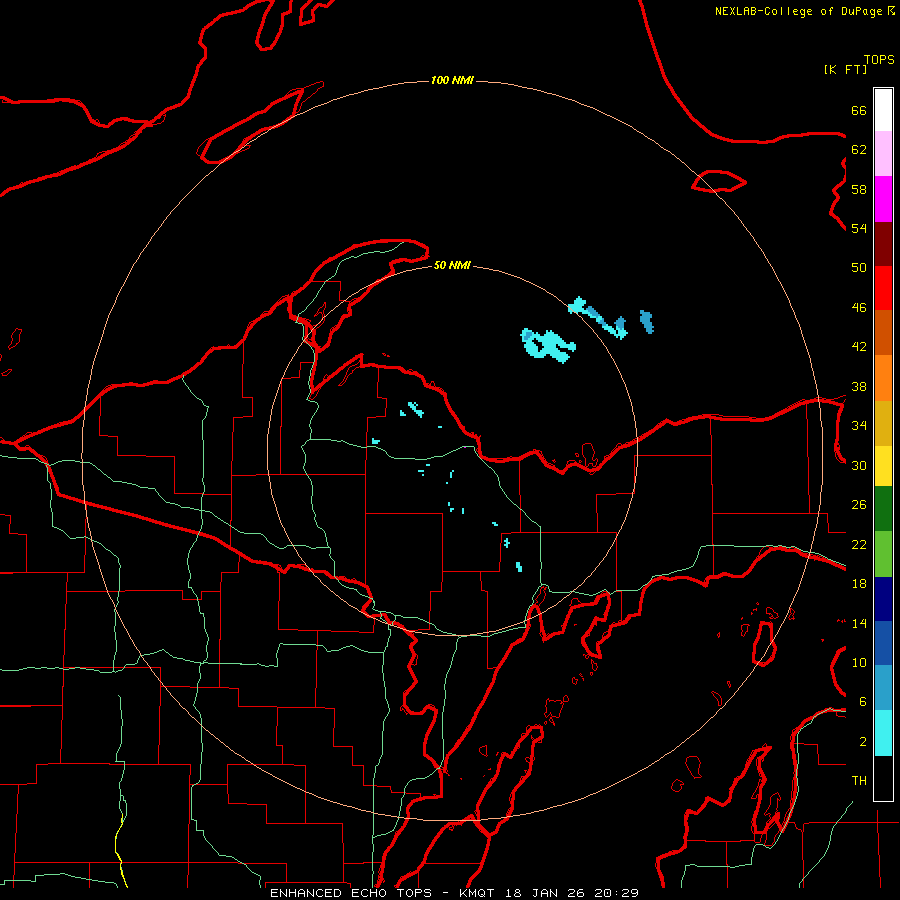Click the orange band near 38 kft

click(x=883, y=378)
